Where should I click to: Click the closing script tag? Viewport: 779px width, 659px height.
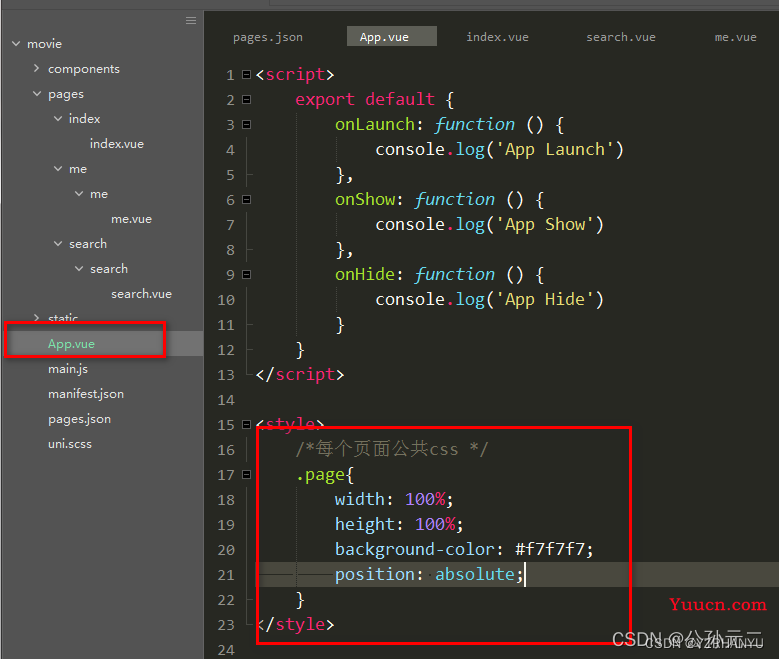pos(300,375)
